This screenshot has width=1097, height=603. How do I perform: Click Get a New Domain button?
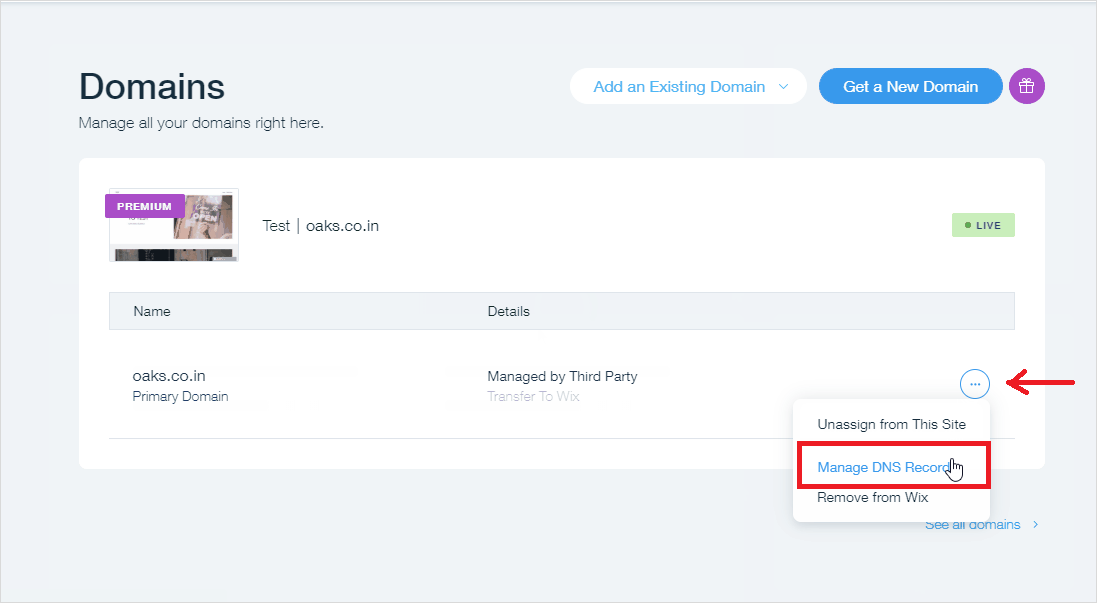click(x=910, y=86)
